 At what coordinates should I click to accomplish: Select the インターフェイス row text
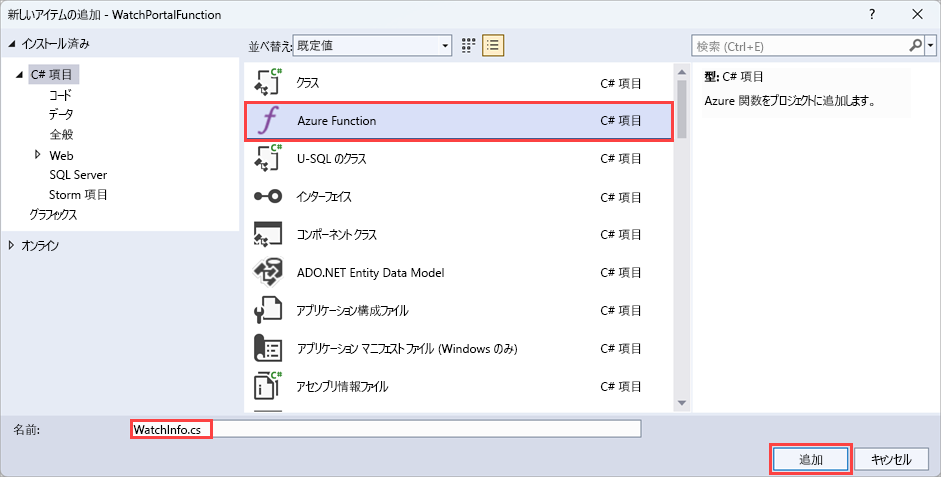pyautogui.click(x=324, y=196)
